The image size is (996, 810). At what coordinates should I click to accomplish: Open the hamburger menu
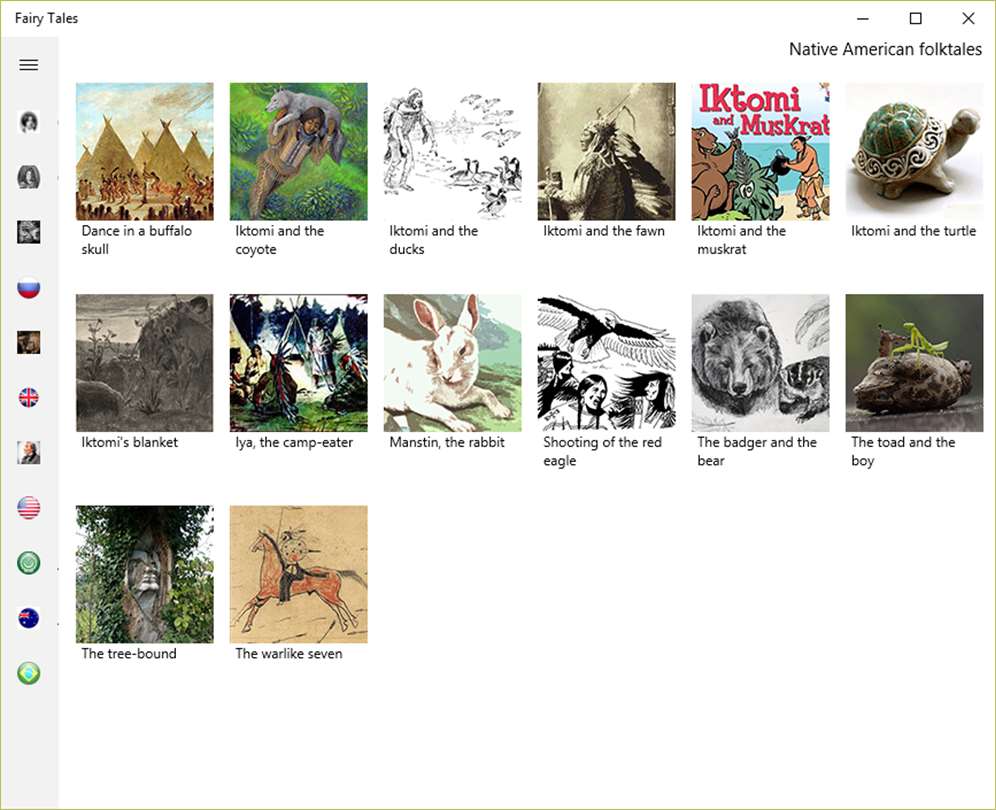click(29, 65)
